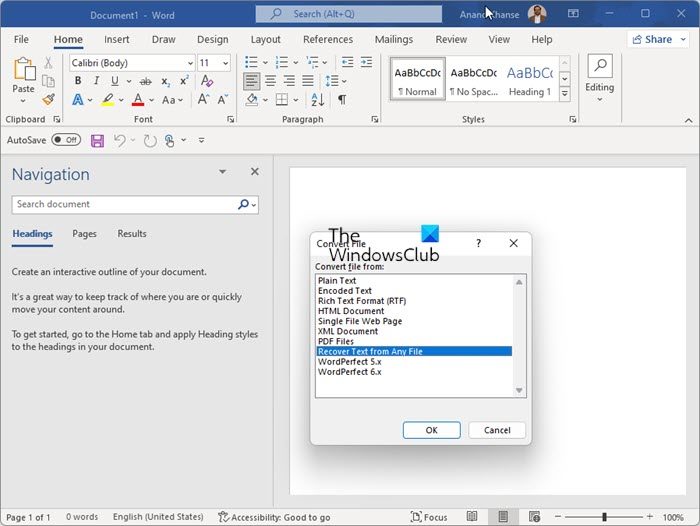Toggle align left paragraph button

pyautogui.click(x=252, y=81)
